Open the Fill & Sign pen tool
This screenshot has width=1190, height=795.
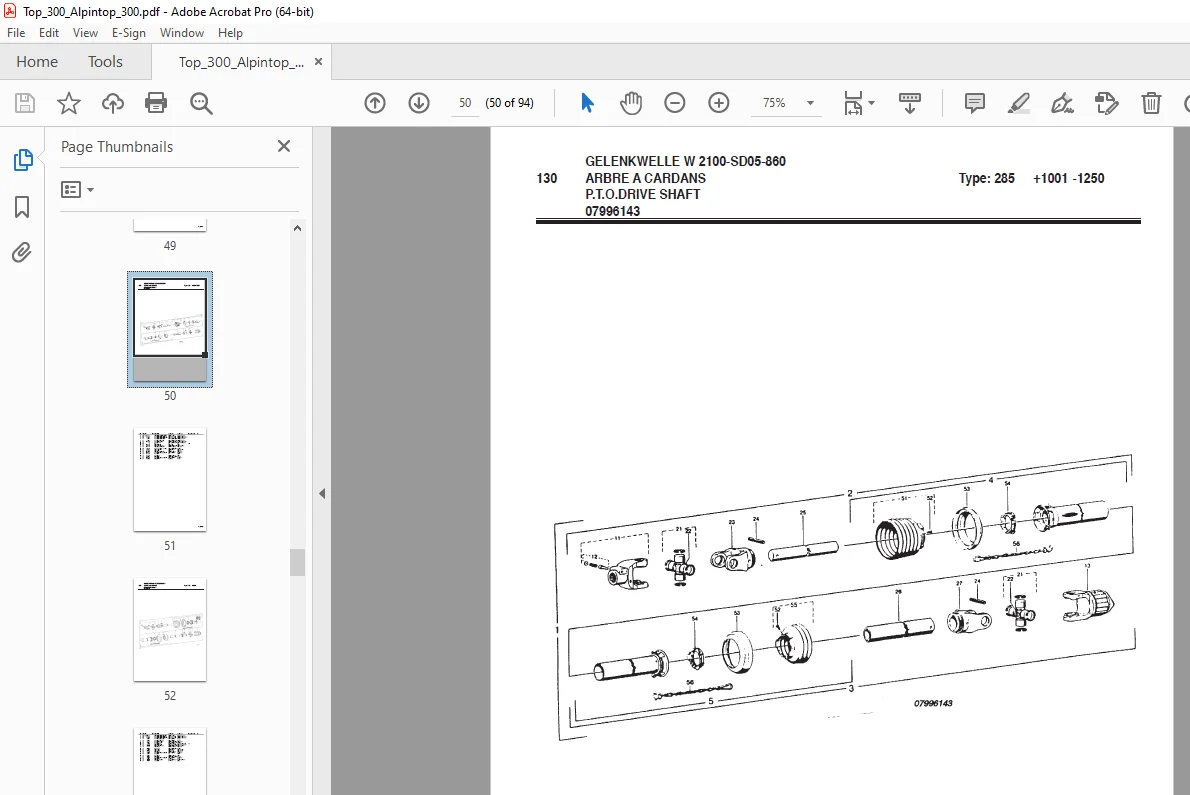pos(1062,103)
